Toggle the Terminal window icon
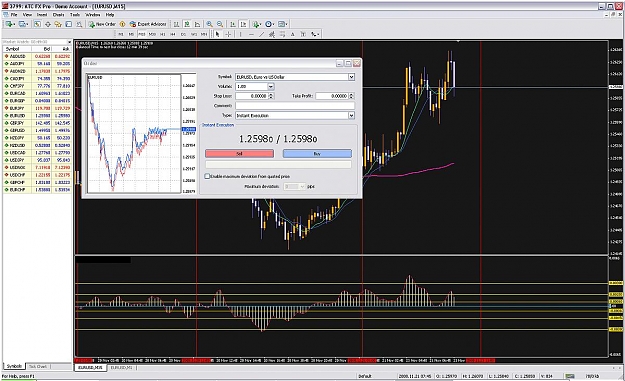 click(x=69, y=24)
